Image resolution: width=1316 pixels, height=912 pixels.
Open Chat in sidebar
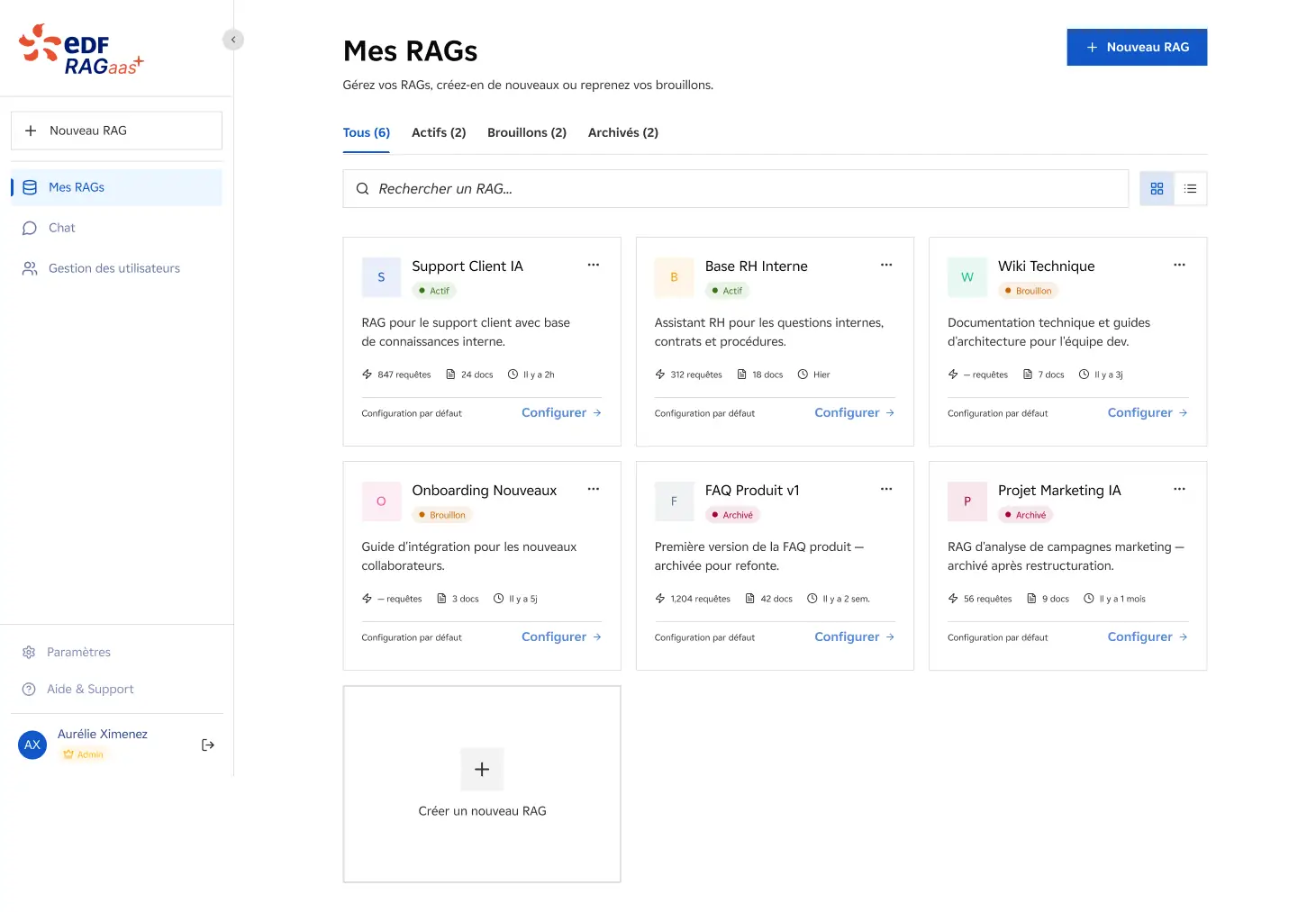[x=116, y=228]
